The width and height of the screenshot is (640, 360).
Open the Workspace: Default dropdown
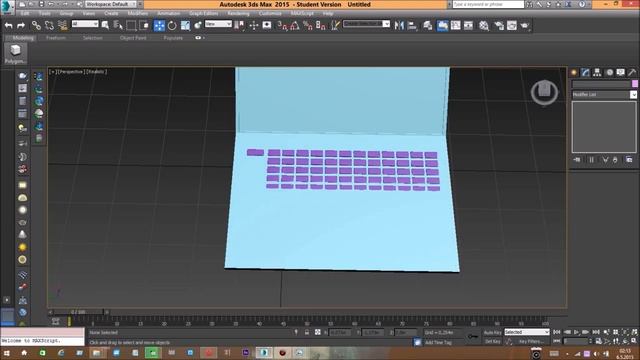[x=111, y=4]
